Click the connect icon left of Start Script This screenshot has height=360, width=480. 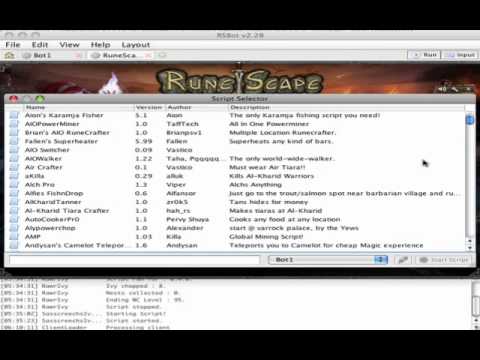(x=403, y=260)
